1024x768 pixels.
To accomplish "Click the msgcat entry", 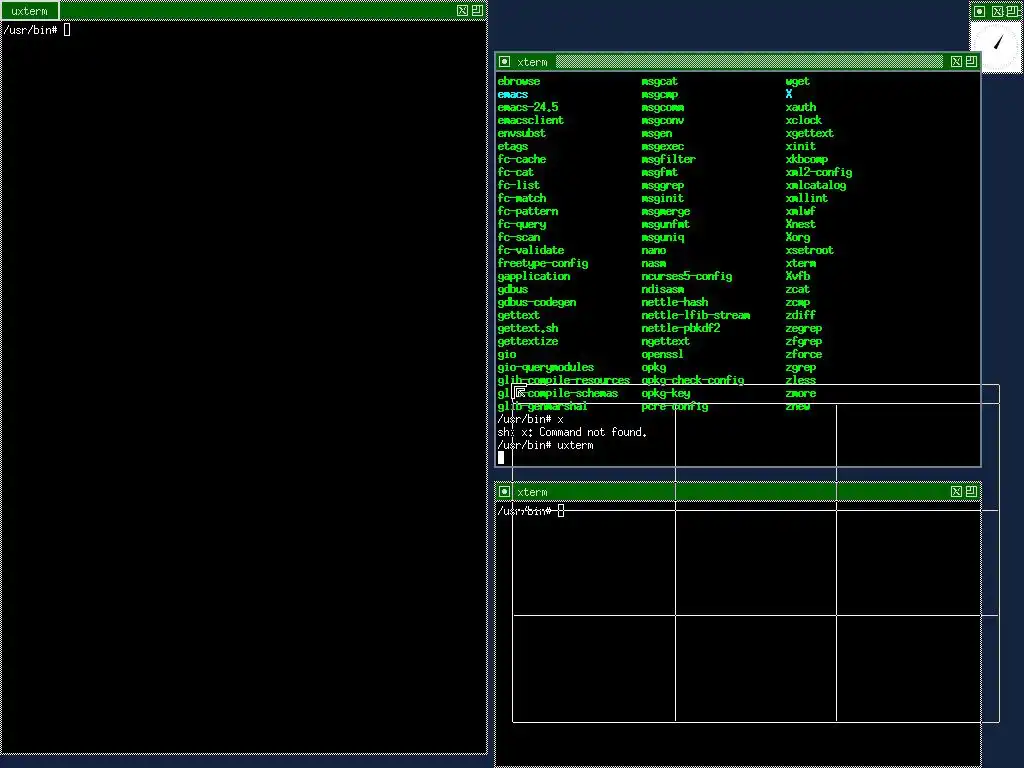I will (x=660, y=82).
